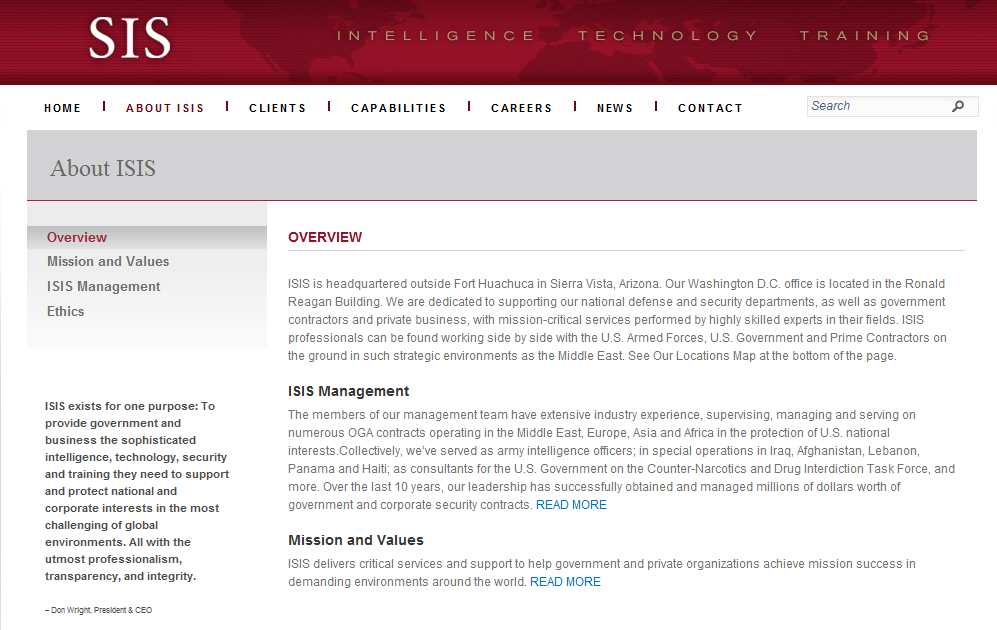997x630 pixels.
Task: Open the NEWS menu item
Action: [x=615, y=108]
